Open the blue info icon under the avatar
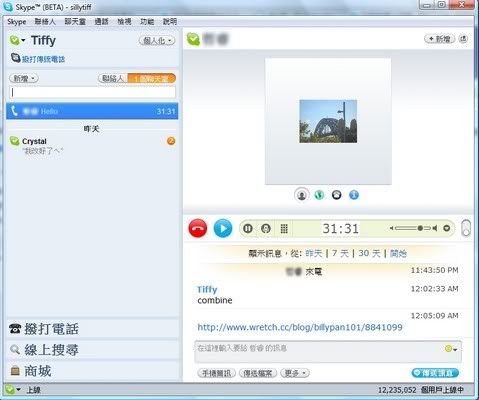479x400 pixels. [354, 195]
